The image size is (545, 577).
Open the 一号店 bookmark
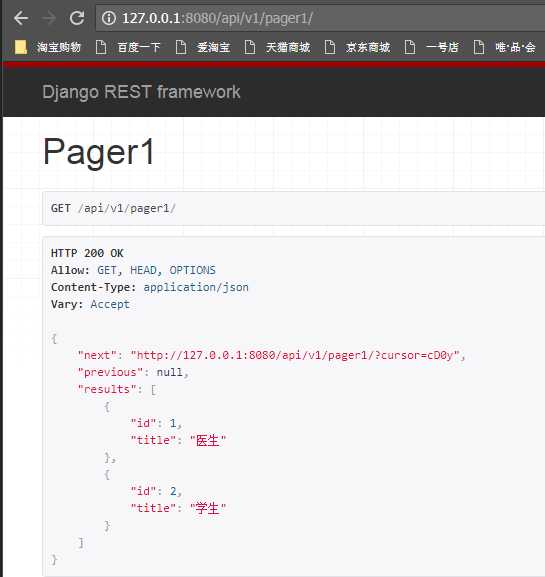(431, 47)
